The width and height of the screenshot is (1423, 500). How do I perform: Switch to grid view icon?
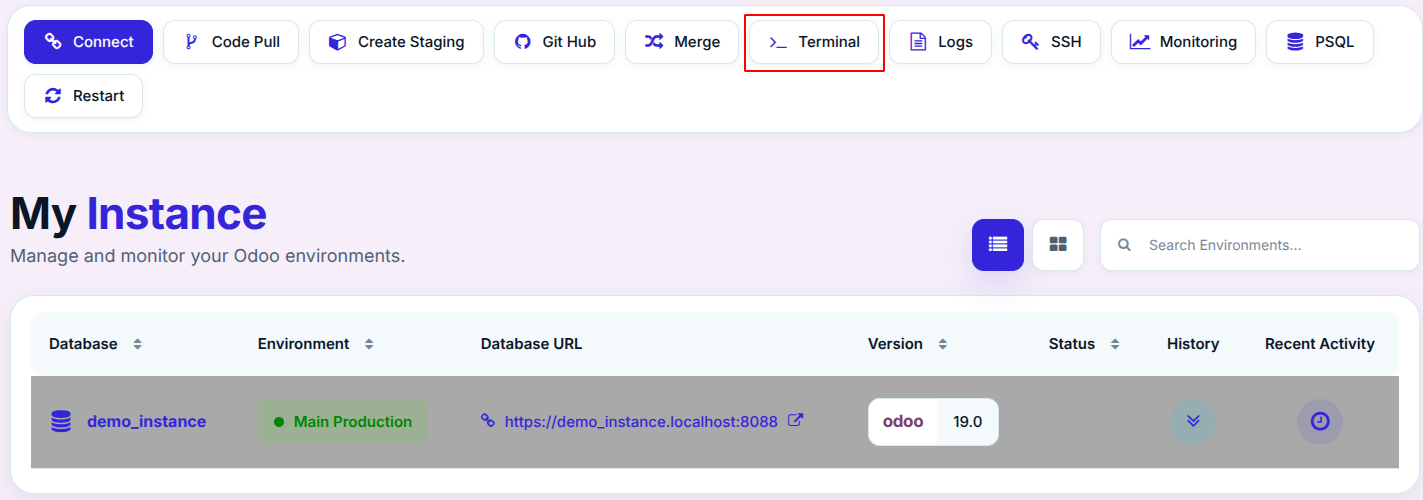click(x=1058, y=245)
